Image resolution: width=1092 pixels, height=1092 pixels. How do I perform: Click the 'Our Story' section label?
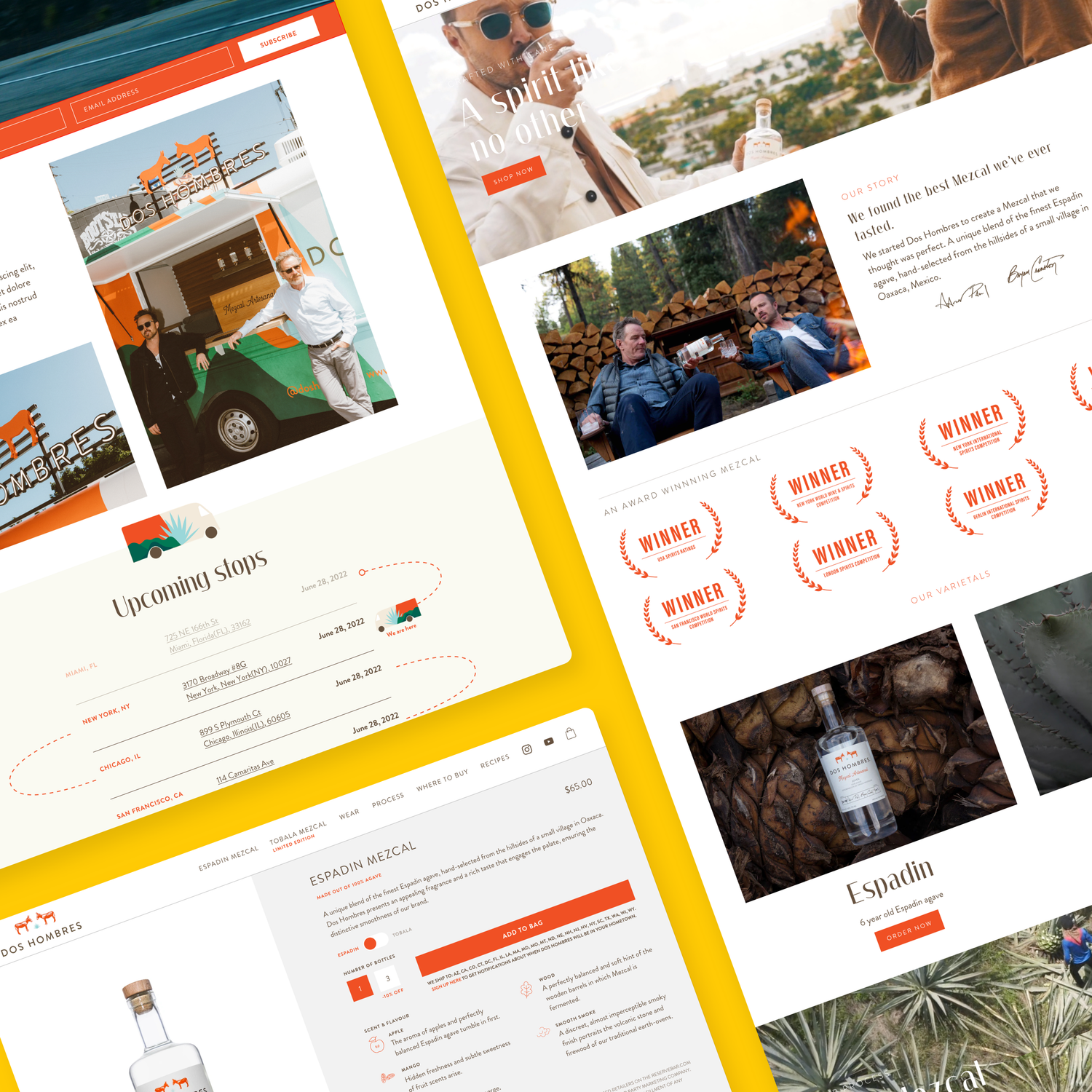pyautogui.click(x=870, y=187)
